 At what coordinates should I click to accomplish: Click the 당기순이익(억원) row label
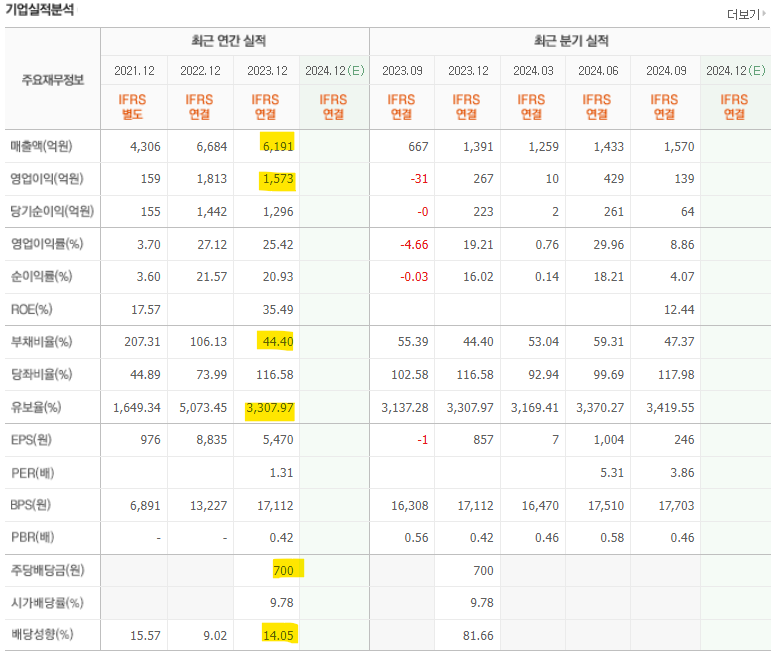(x=52, y=211)
